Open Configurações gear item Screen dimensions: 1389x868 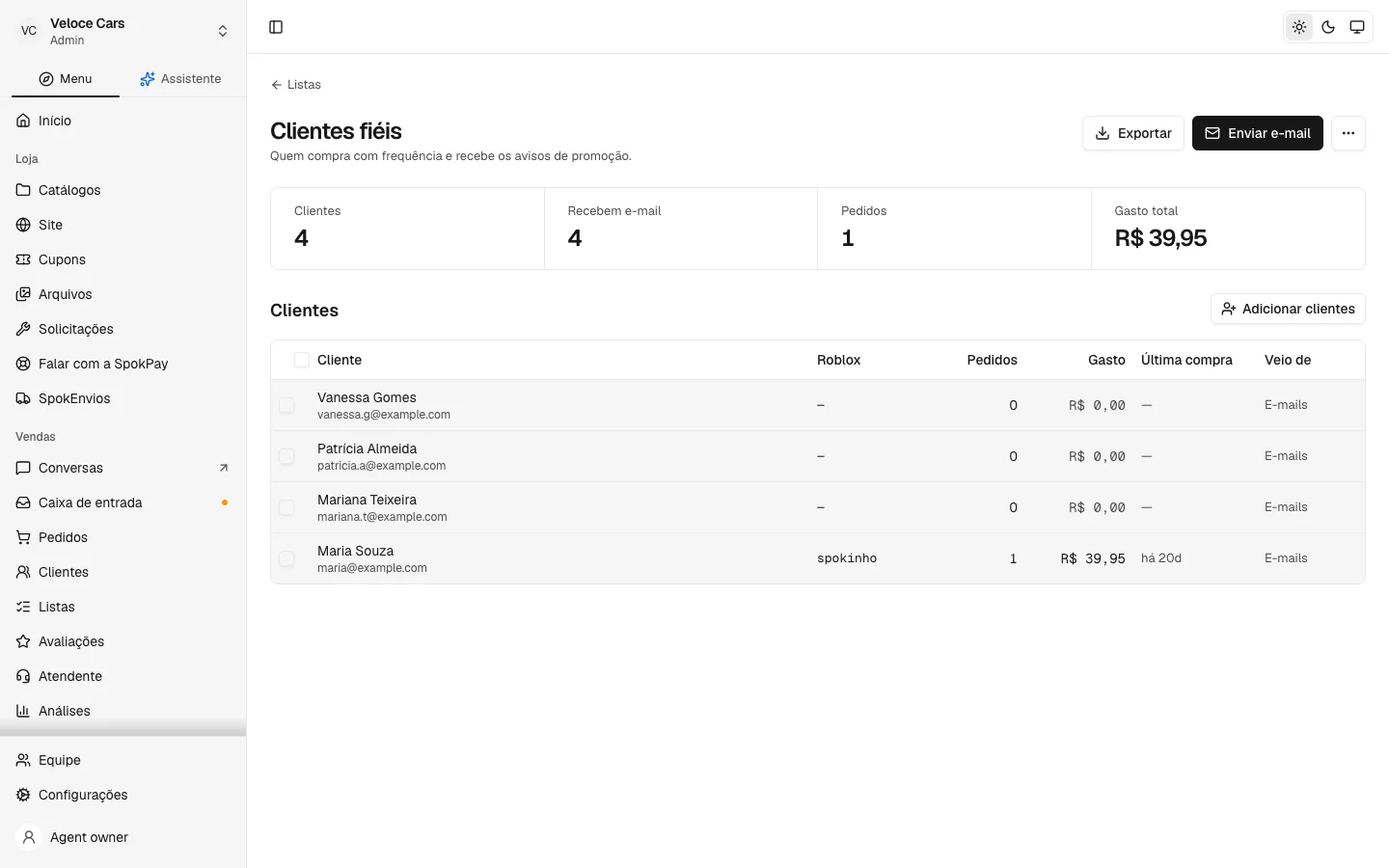(123, 795)
